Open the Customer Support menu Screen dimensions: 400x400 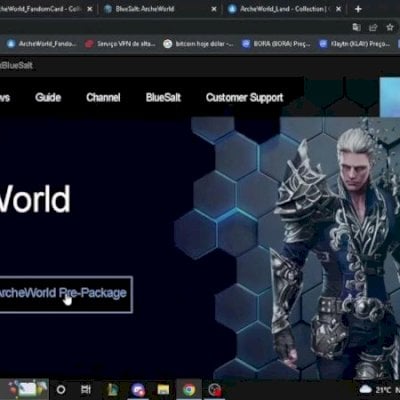(x=244, y=98)
